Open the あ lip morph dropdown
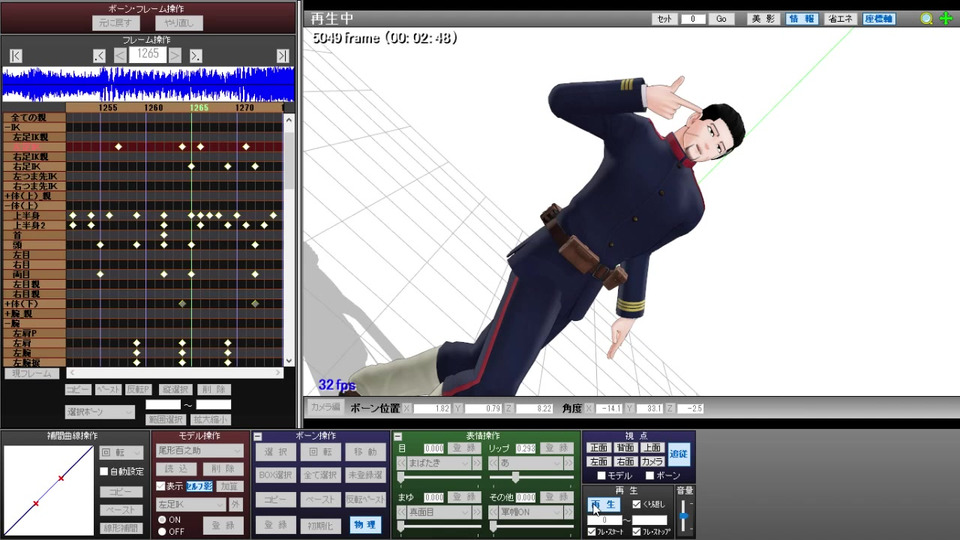 (x=531, y=463)
